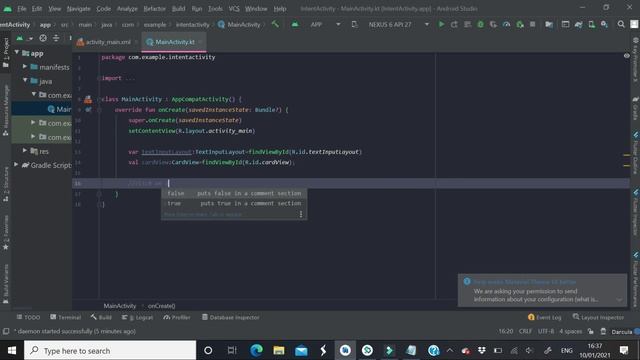Click Sync Project with Gradle Files icon
This screenshot has height=360, width=640.
click(578, 24)
